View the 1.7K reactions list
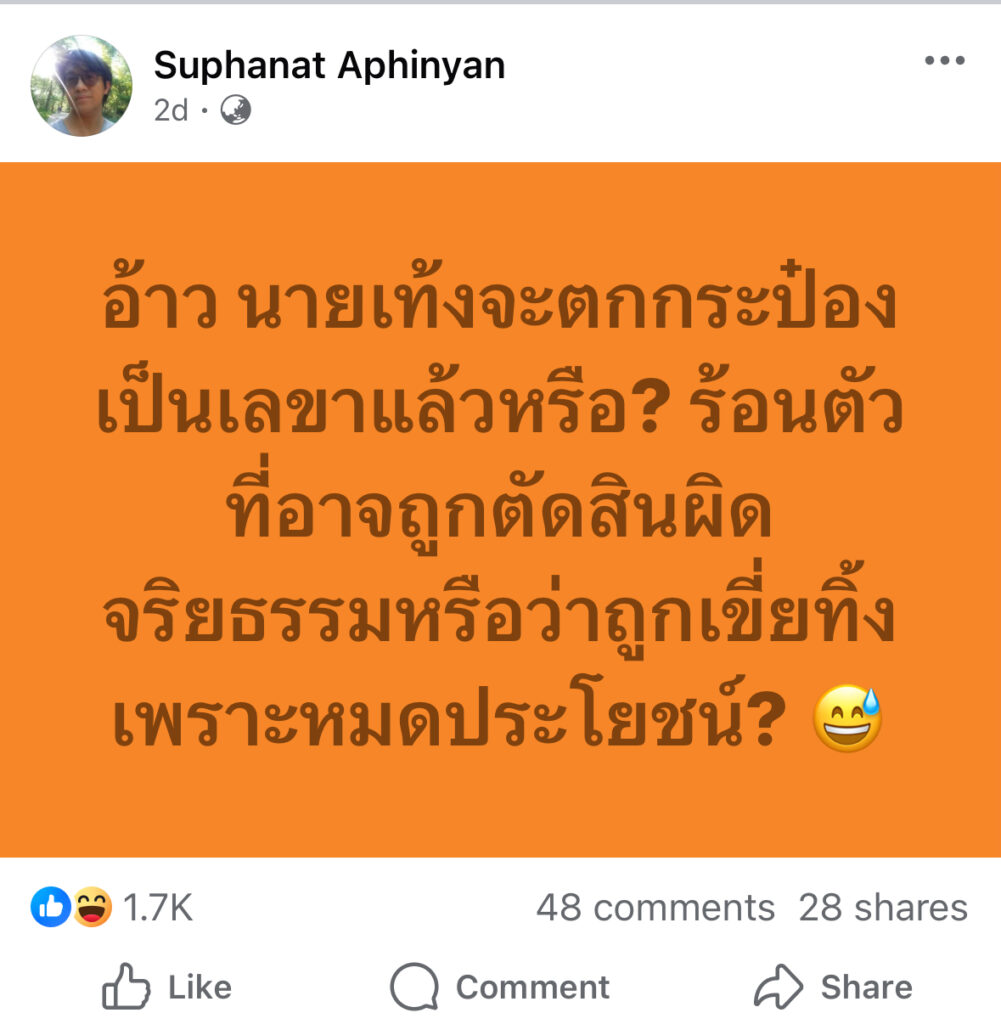Screen dimensions: 1001x1024 point(157,908)
